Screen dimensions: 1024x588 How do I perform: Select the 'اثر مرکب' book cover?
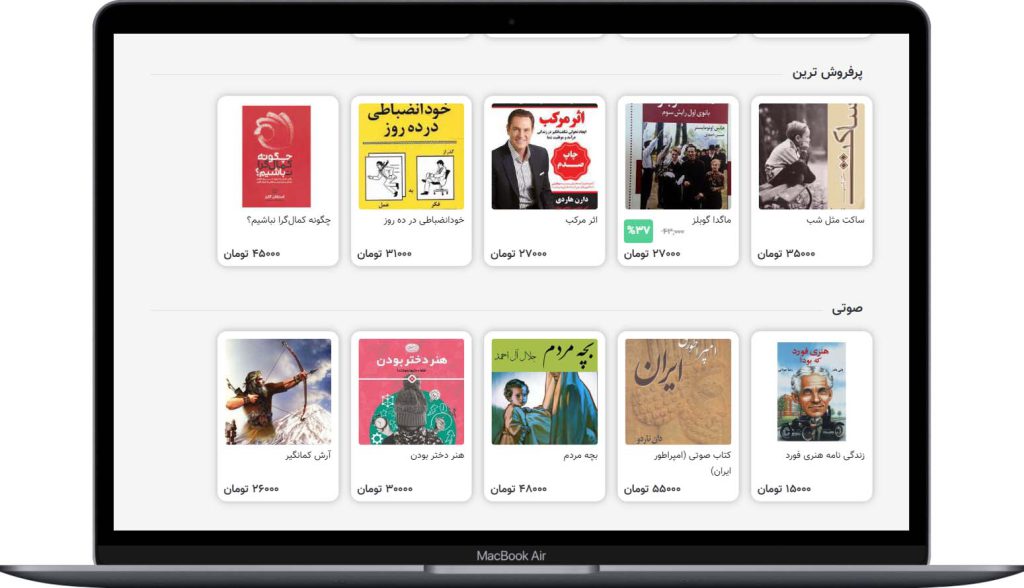(545, 156)
